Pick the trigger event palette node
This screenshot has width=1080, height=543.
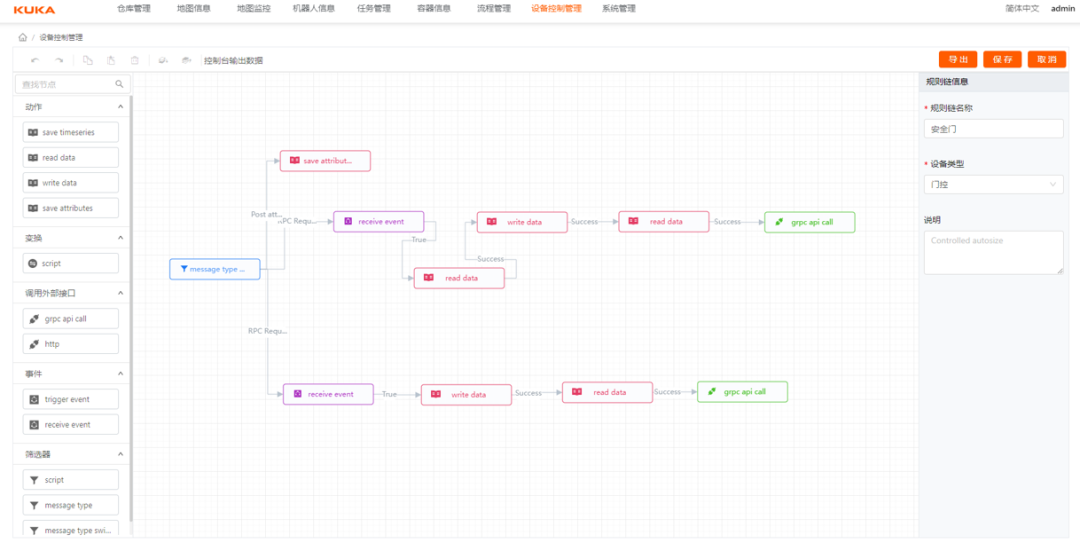pyautogui.click(x=70, y=399)
